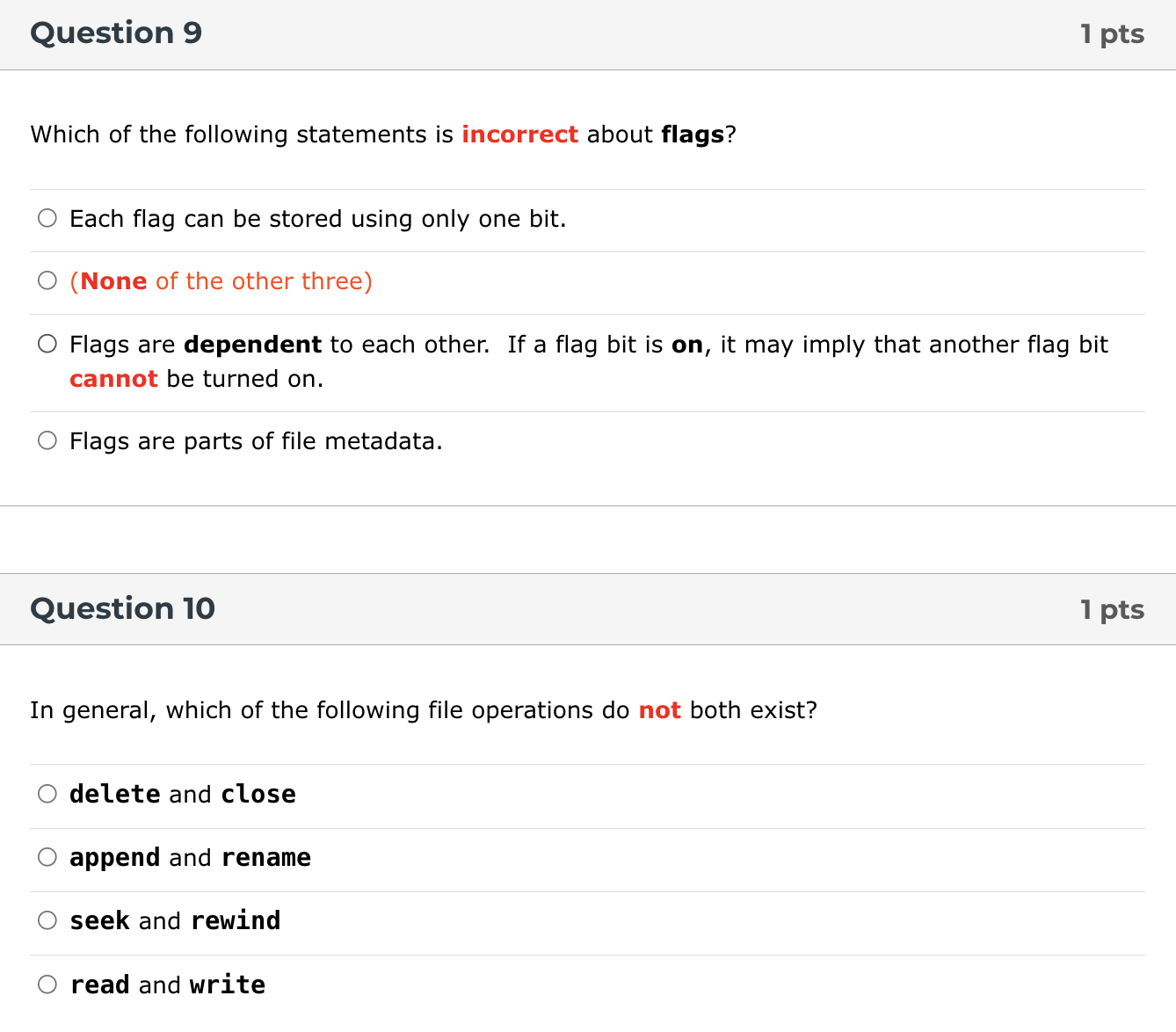Click the word "not" in Question 10 prompt
This screenshot has height=1032, width=1176.
[659, 709]
